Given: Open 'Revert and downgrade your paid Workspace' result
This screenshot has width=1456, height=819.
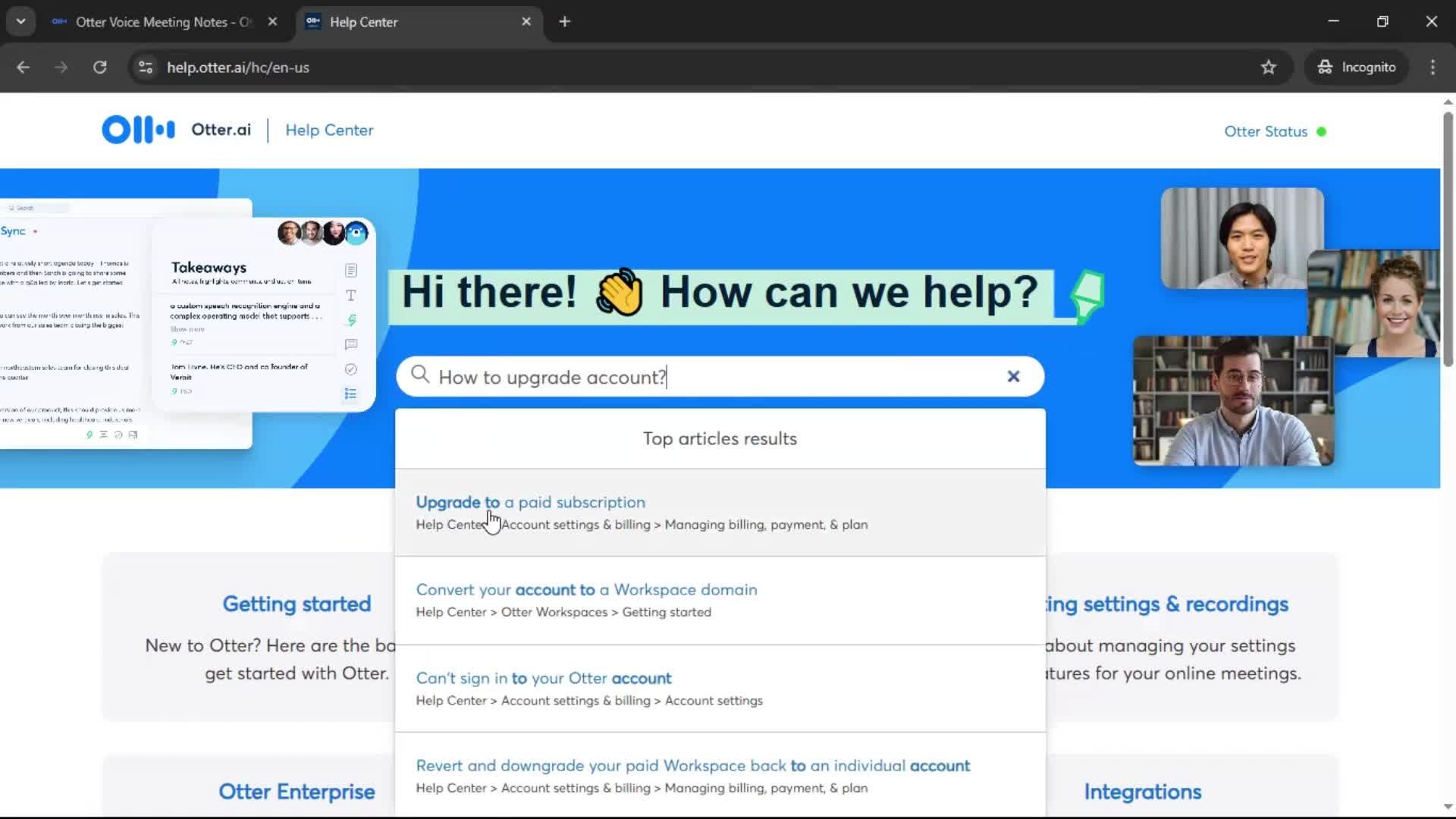Looking at the screenshot, I should [x=692, y=765].
